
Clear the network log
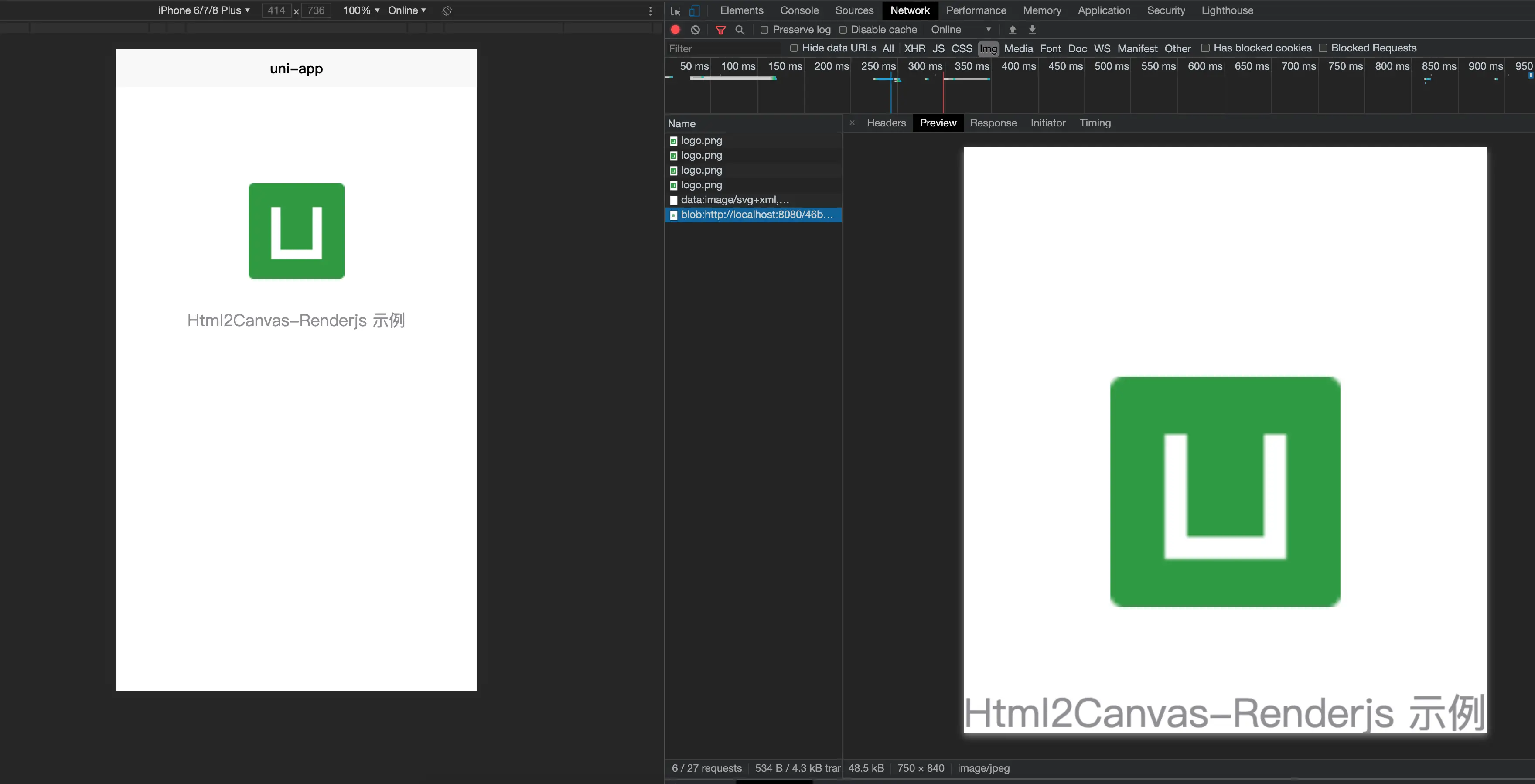point(695,30)
